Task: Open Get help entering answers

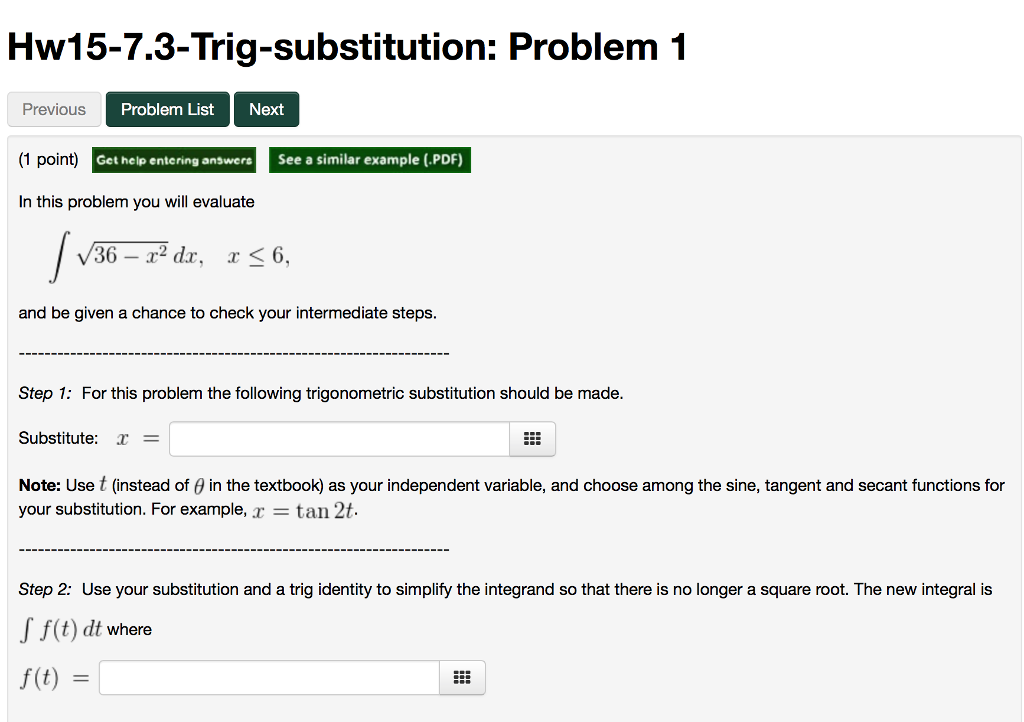Action: click(x=174, y=159)
